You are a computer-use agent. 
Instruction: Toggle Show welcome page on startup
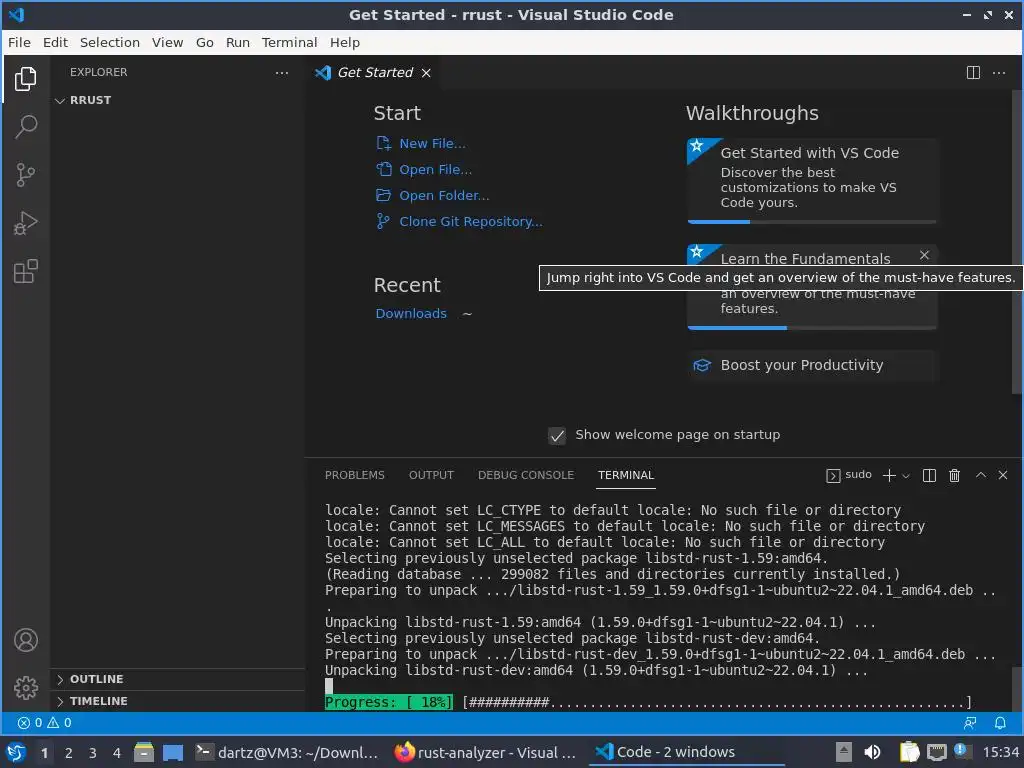click(x=556, y=436)
